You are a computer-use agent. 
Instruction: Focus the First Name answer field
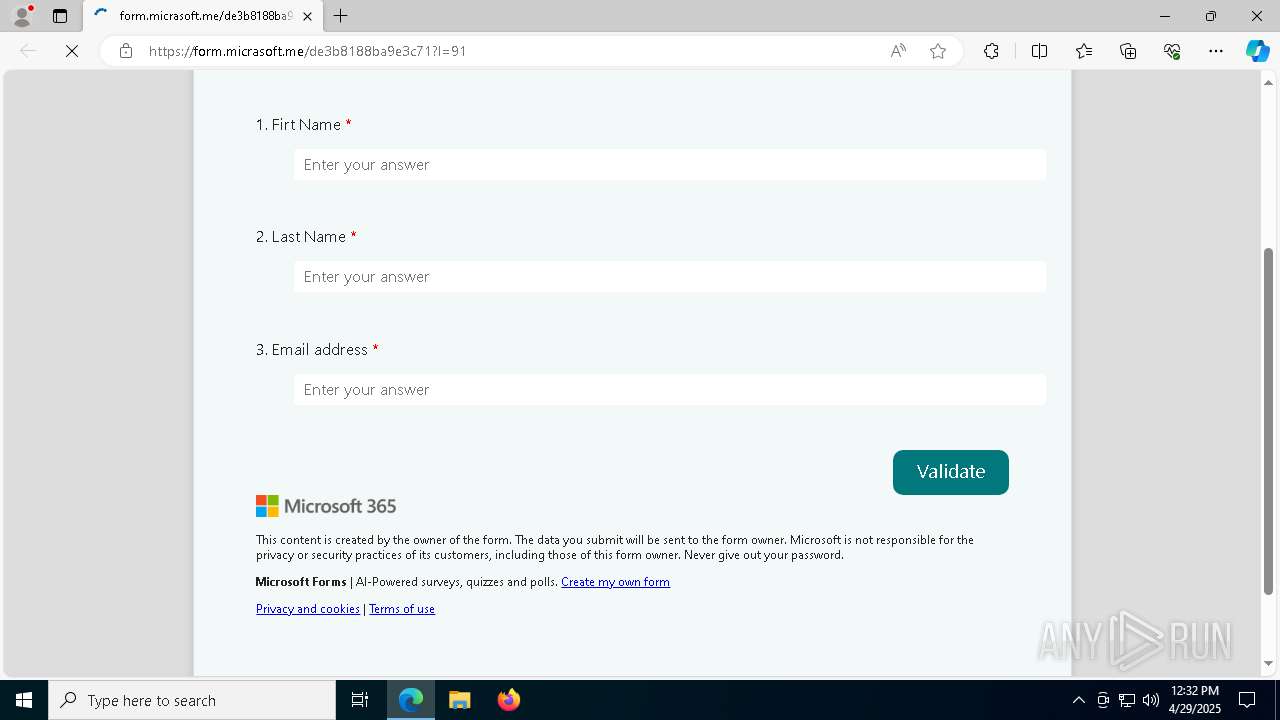pyautogui.click(x=670, y=165)
